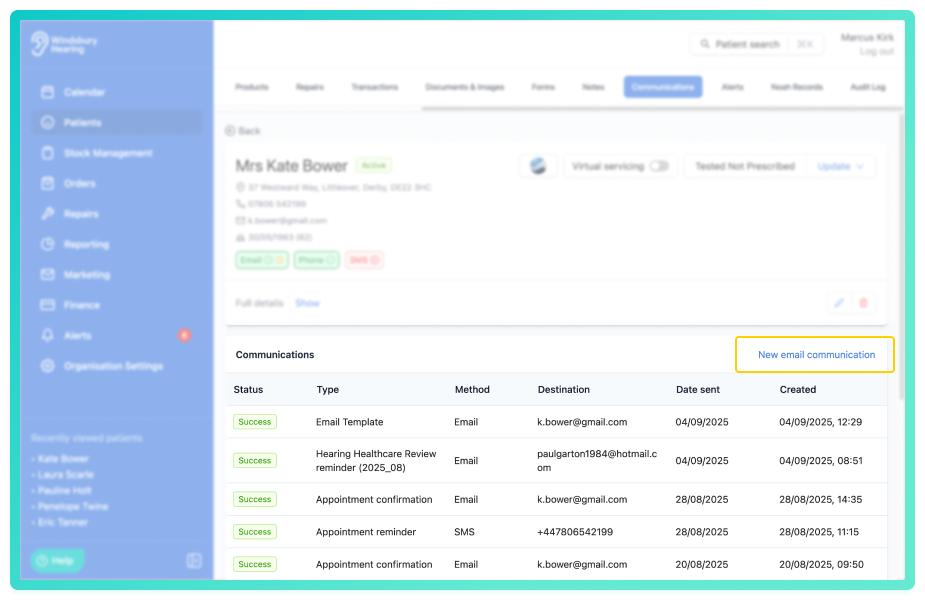This screenshot has width=925, height=600.
Task: Select the Stock Management sidebar icon
Action: point(48,153)
